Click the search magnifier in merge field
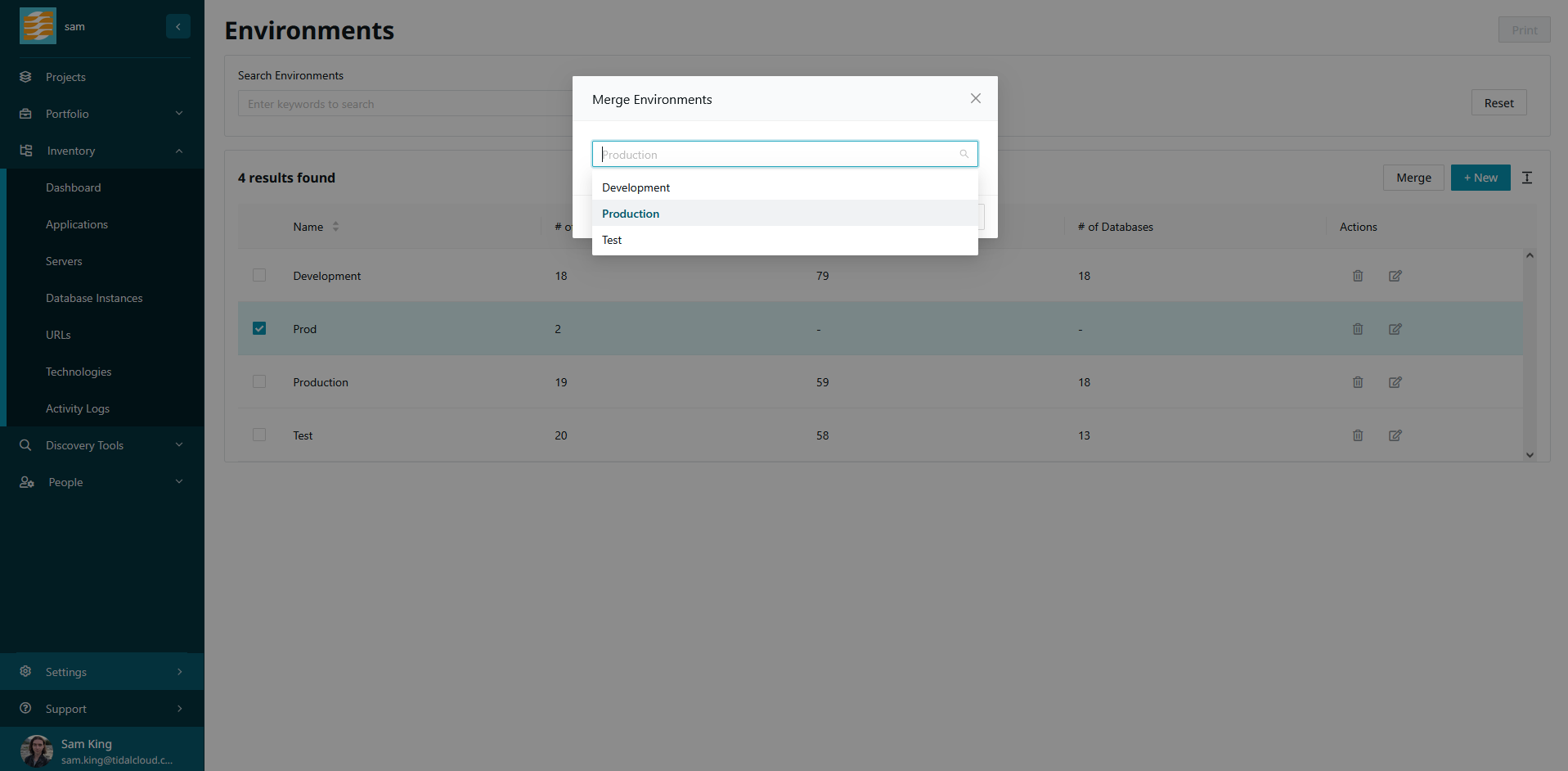The height and width of the screenshot is (771, 1568). point(964,154)
